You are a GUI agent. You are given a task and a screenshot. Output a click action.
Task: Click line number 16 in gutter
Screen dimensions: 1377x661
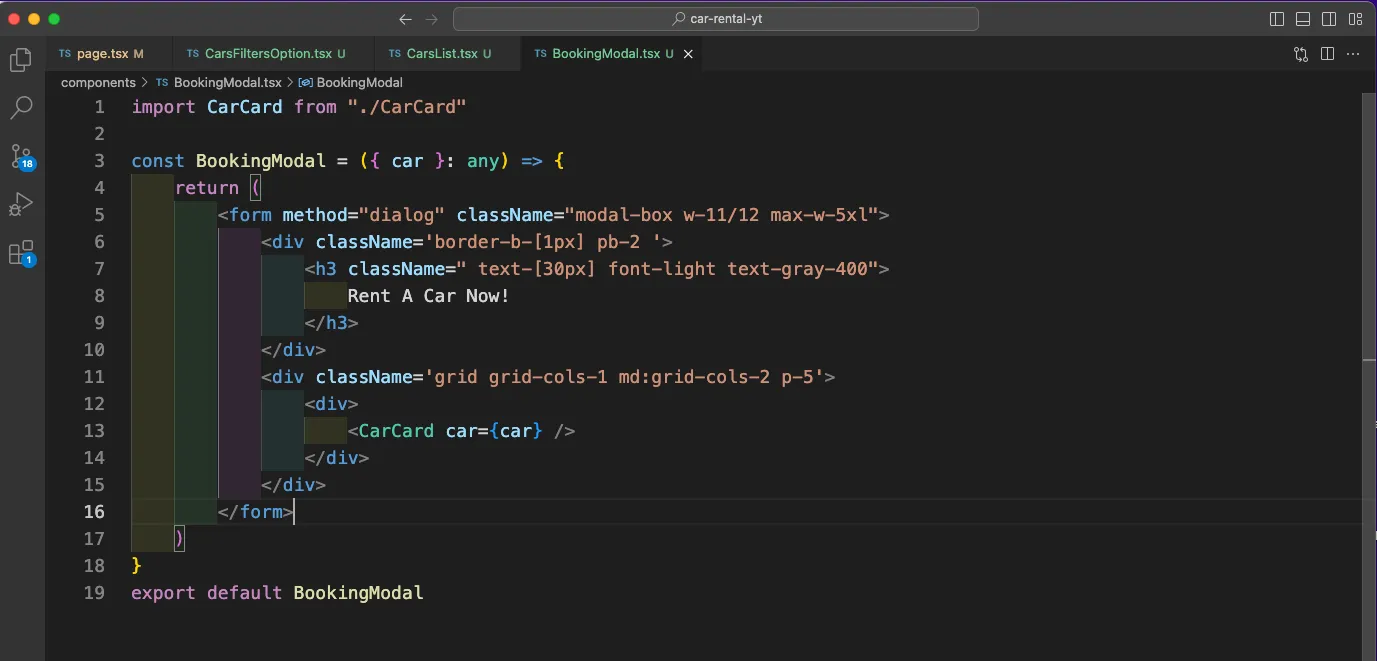(x=94, y=512)
